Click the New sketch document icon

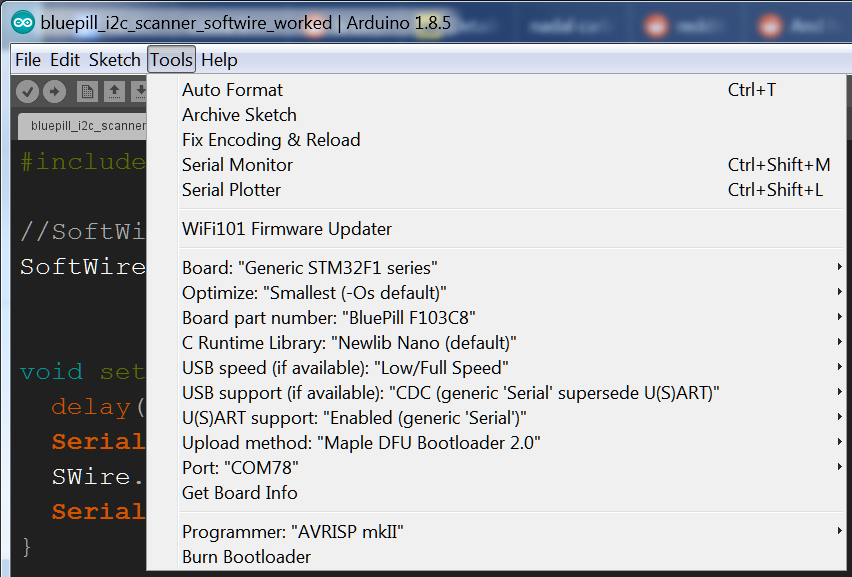pos(87,90)
